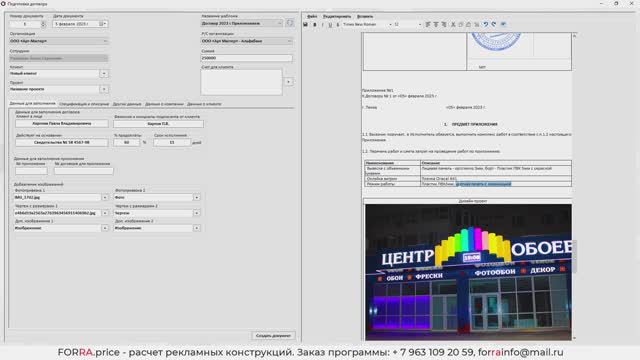Image resolution: width=640 pixels, height=360 pixels.
Task: Click the storefront design image in document
Action: [469, 272]
